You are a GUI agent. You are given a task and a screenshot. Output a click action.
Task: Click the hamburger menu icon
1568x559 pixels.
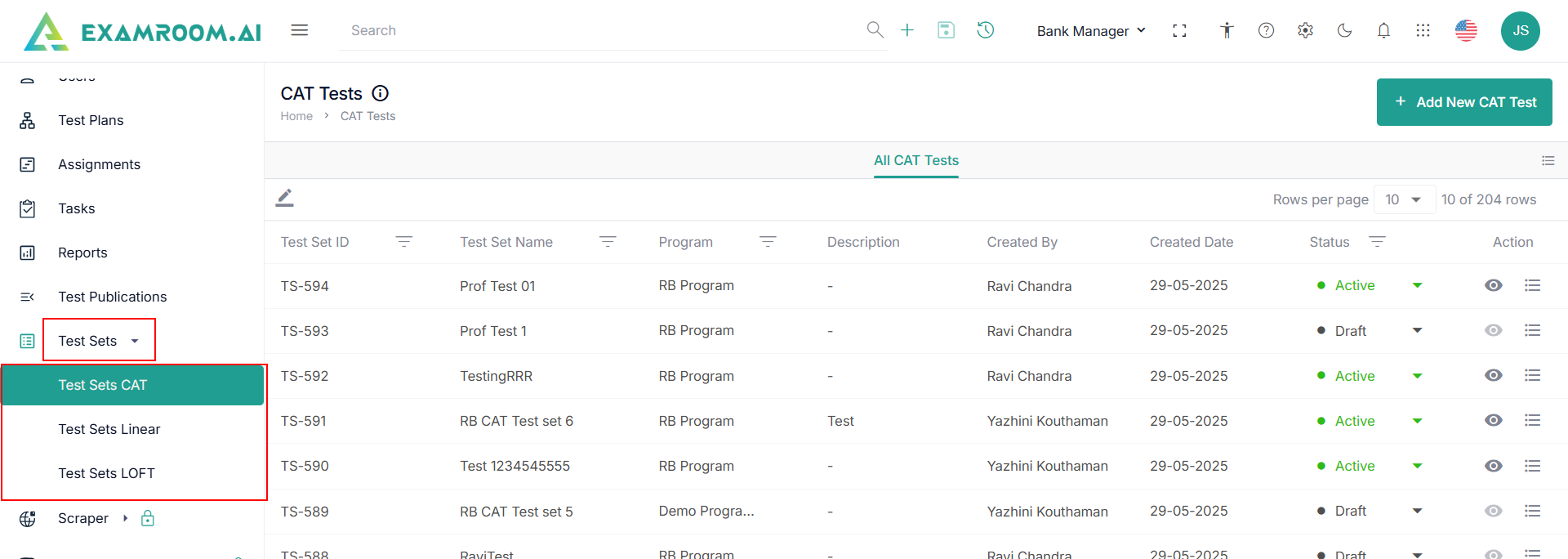coord(300,30)
